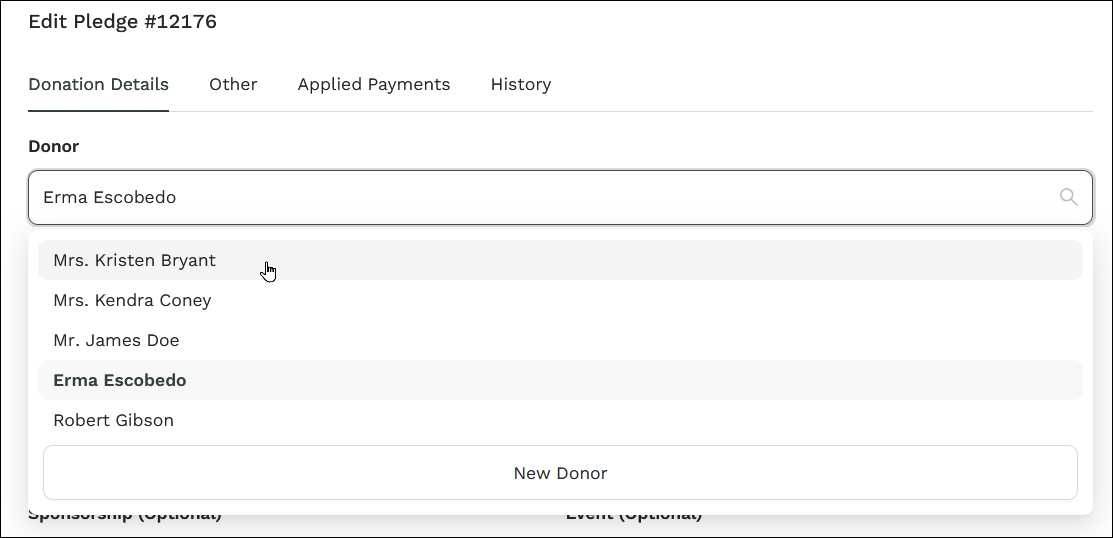1113x538 pixels.
Task: Go to the History tab
Action: pyautogui.click(x=520, y=84)
